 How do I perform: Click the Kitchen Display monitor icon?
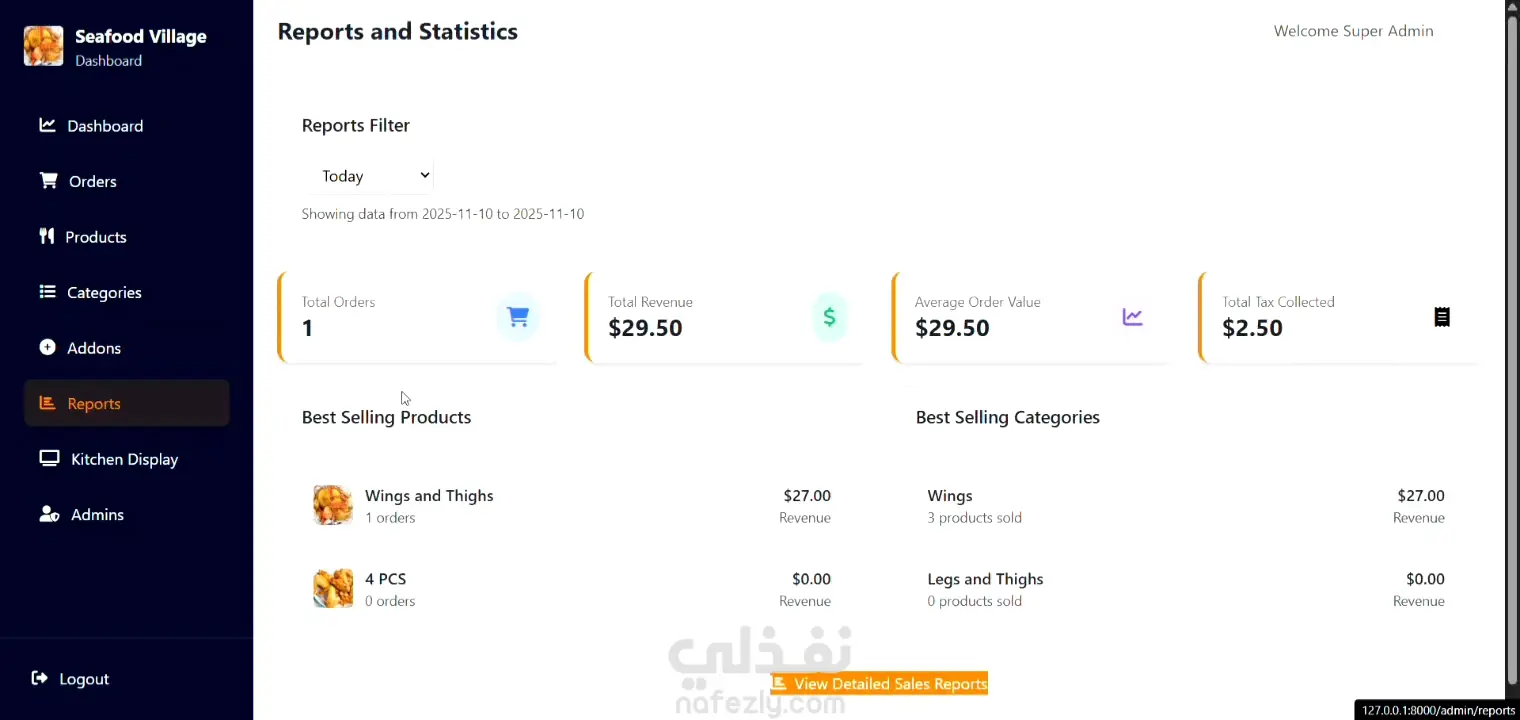(x=49, y=458)
